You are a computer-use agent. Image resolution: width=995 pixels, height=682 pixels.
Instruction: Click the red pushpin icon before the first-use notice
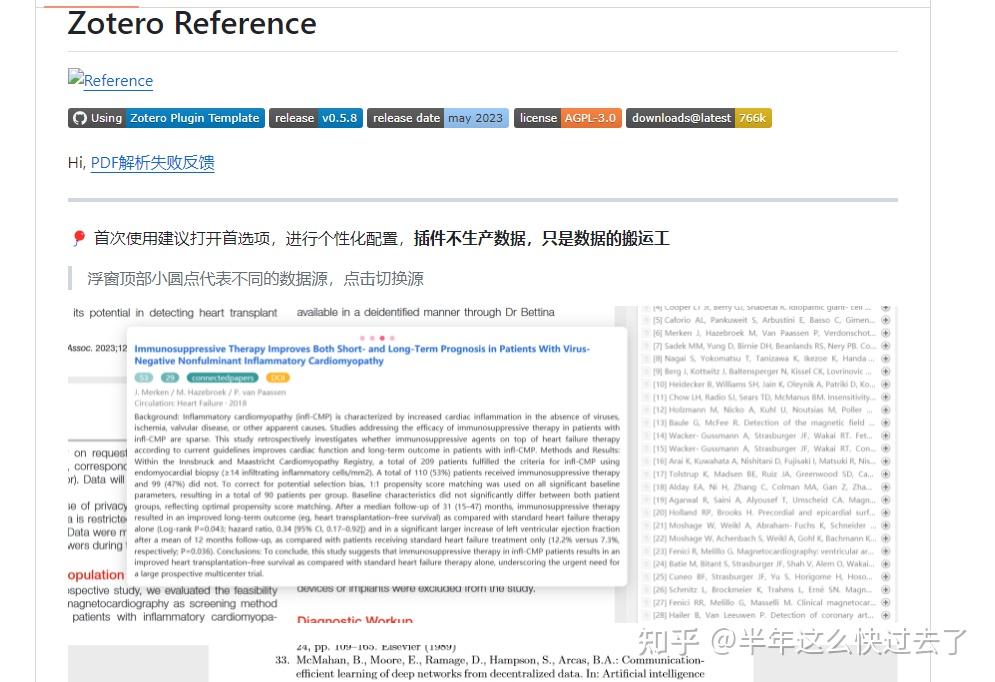[79, 238]
